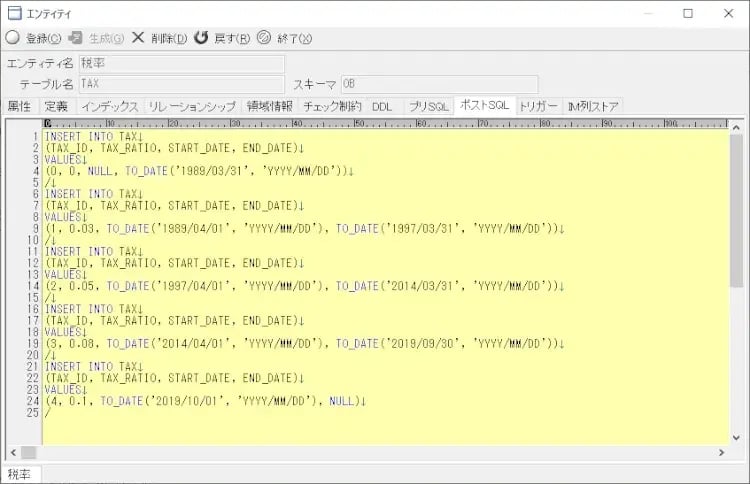The height and width of the screenshot is (484, 750).
Task: Open the トリガー tab
Action: click(x=538, y=106)
